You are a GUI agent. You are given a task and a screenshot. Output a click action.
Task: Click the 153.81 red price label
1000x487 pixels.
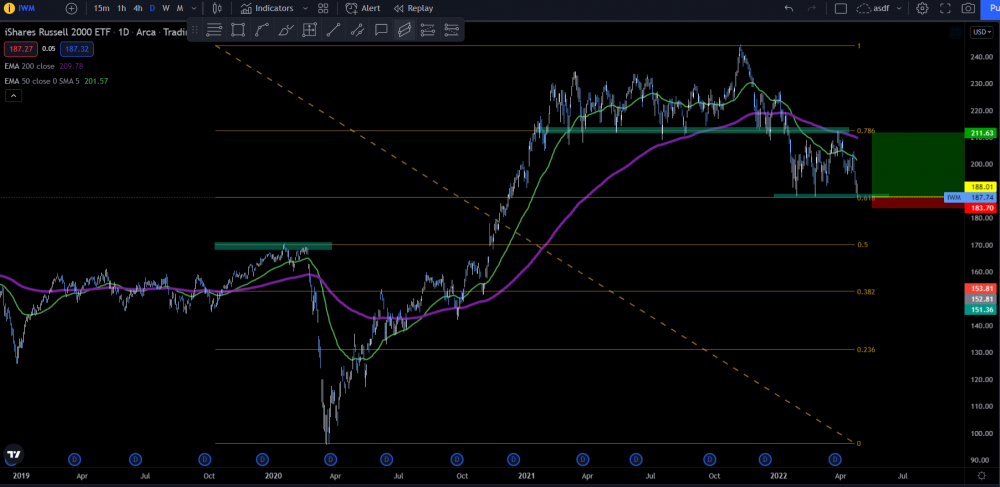(x=982, y=289)
